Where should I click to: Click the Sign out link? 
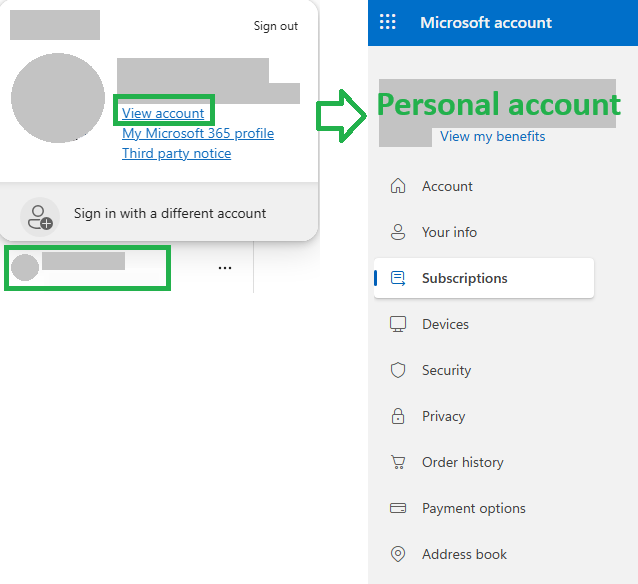pos(275,26)
